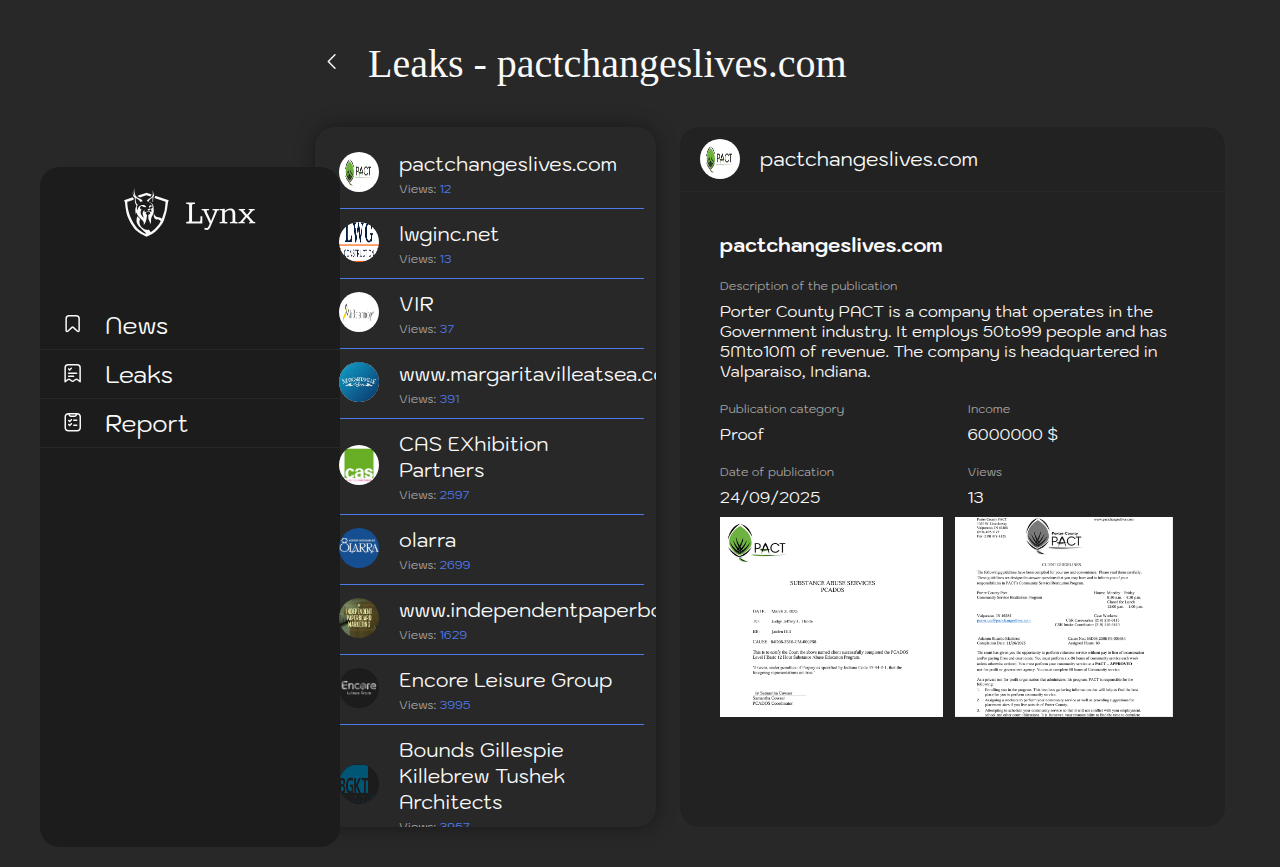Click the back arrow beside the Leaks title
Screen dimensions: 1280x867
coord(332,62)
